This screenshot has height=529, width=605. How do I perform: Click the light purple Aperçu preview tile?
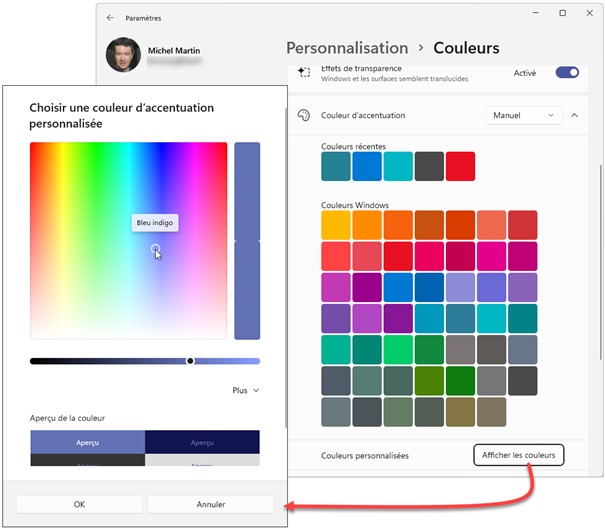[87, 441]
